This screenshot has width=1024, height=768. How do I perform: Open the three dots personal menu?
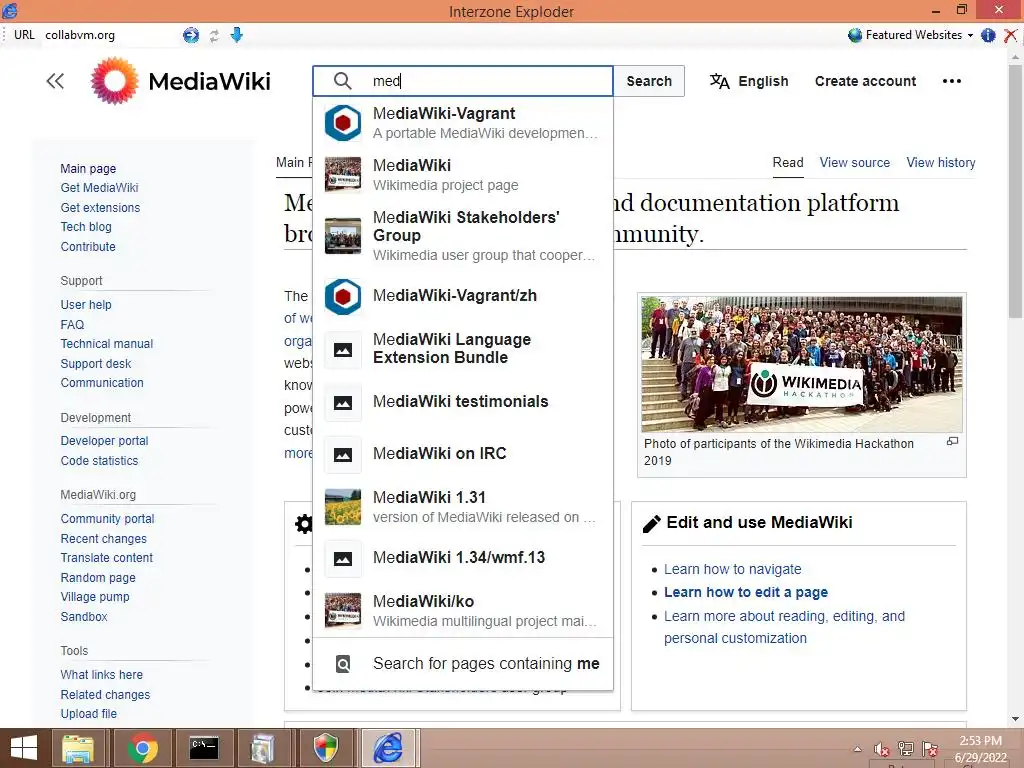[952, 81]
